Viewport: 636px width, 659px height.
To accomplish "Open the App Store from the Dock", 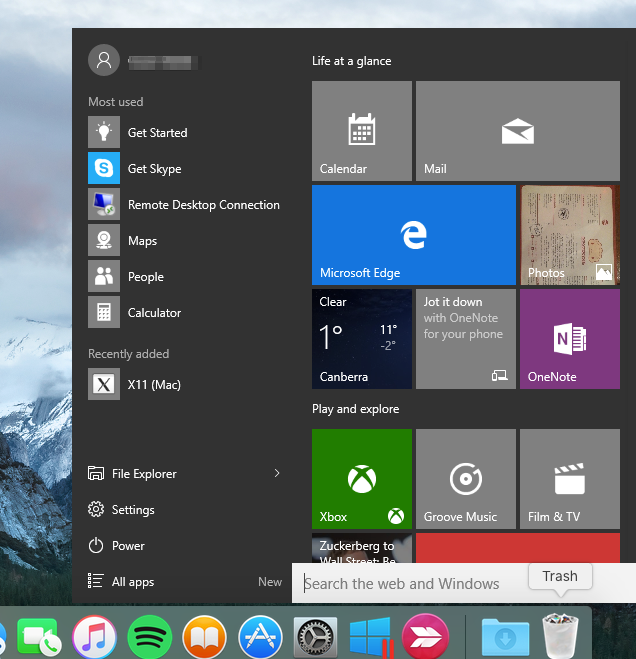I will click(x=260, y=637).
